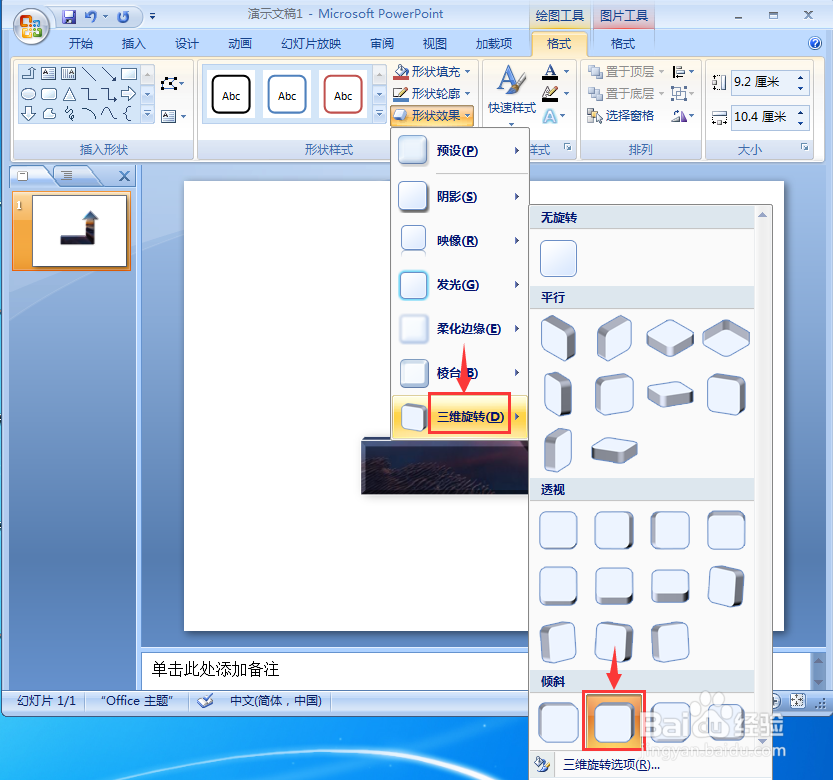Select the highlighted second oblique rotation preset
This screenshot has height=780, width=833.
[x=614, y=721]
